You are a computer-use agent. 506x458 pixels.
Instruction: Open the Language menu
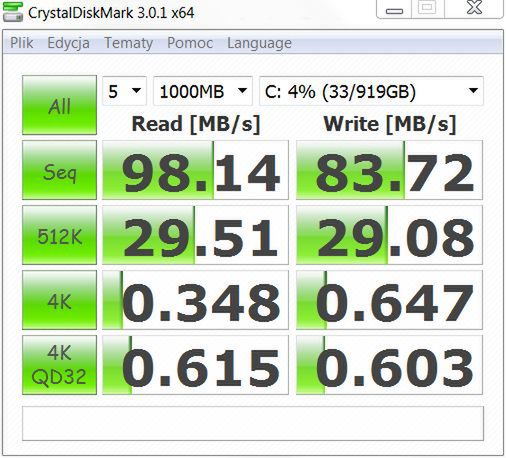(x=259, y=43)
